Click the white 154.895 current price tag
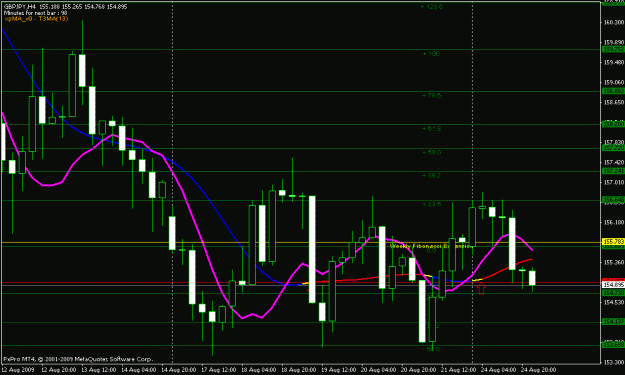Image resolution: width=625 pixels, height=375 pixels. tap(613, 285)
